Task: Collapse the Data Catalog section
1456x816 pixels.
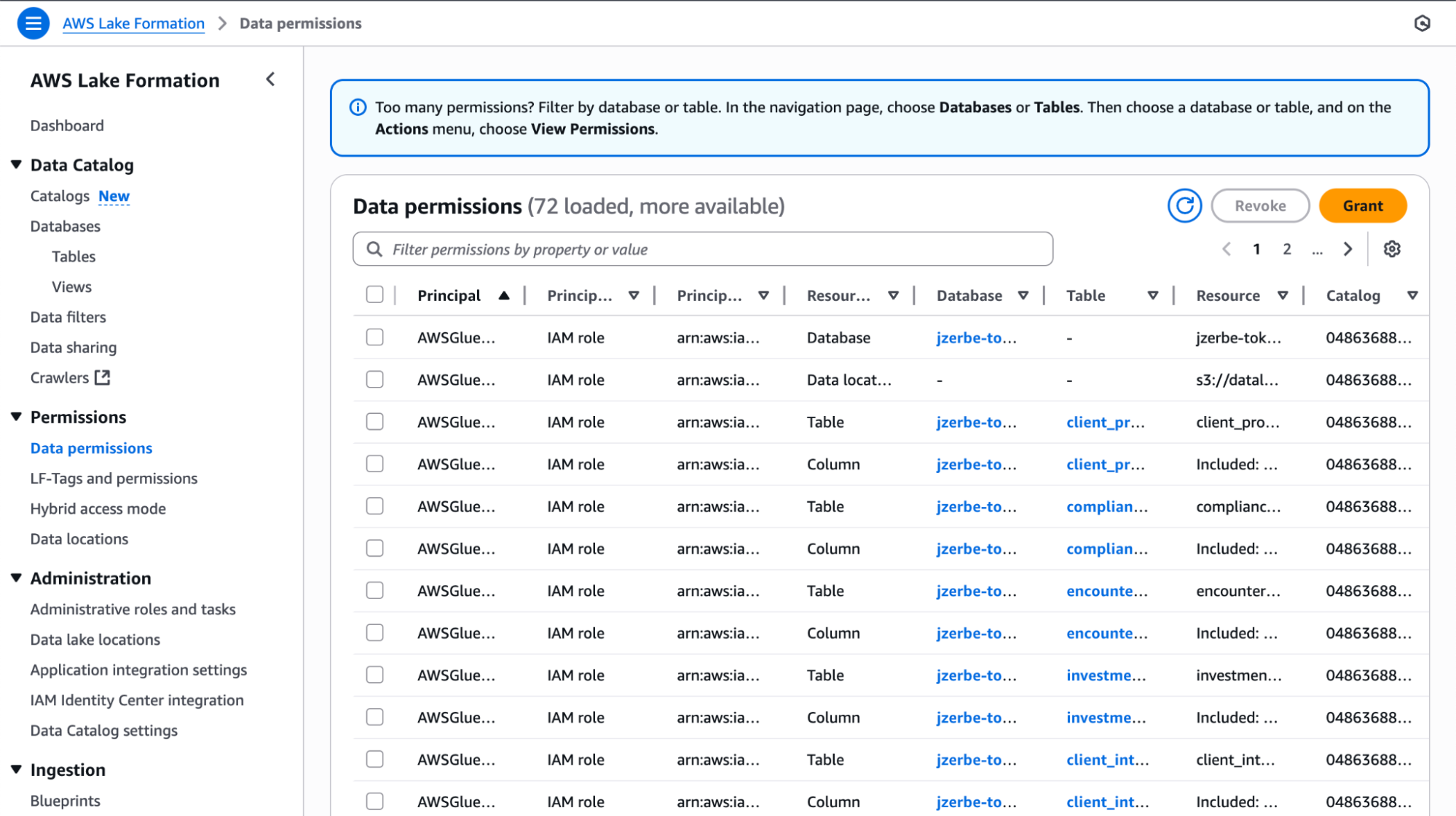Action: click(x=16, y=165)
